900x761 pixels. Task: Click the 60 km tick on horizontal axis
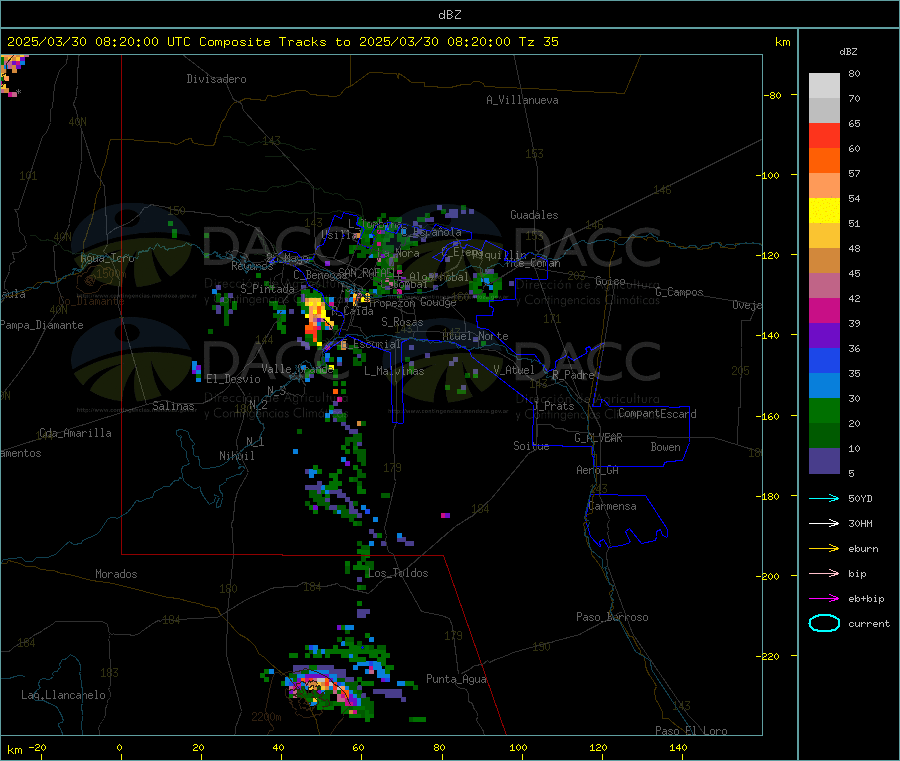(x=358, y=747)
